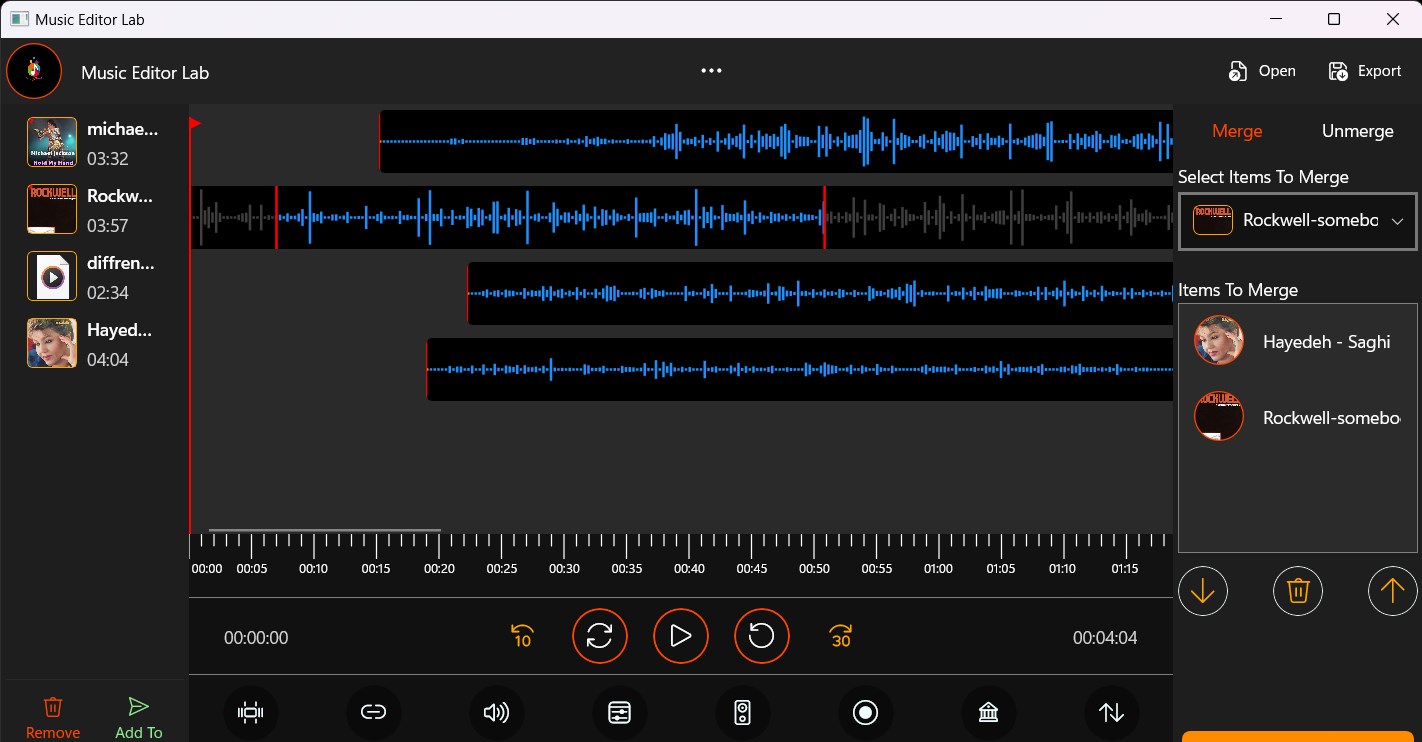
Task: Open the volume adjustment tool
Action: 497,712
